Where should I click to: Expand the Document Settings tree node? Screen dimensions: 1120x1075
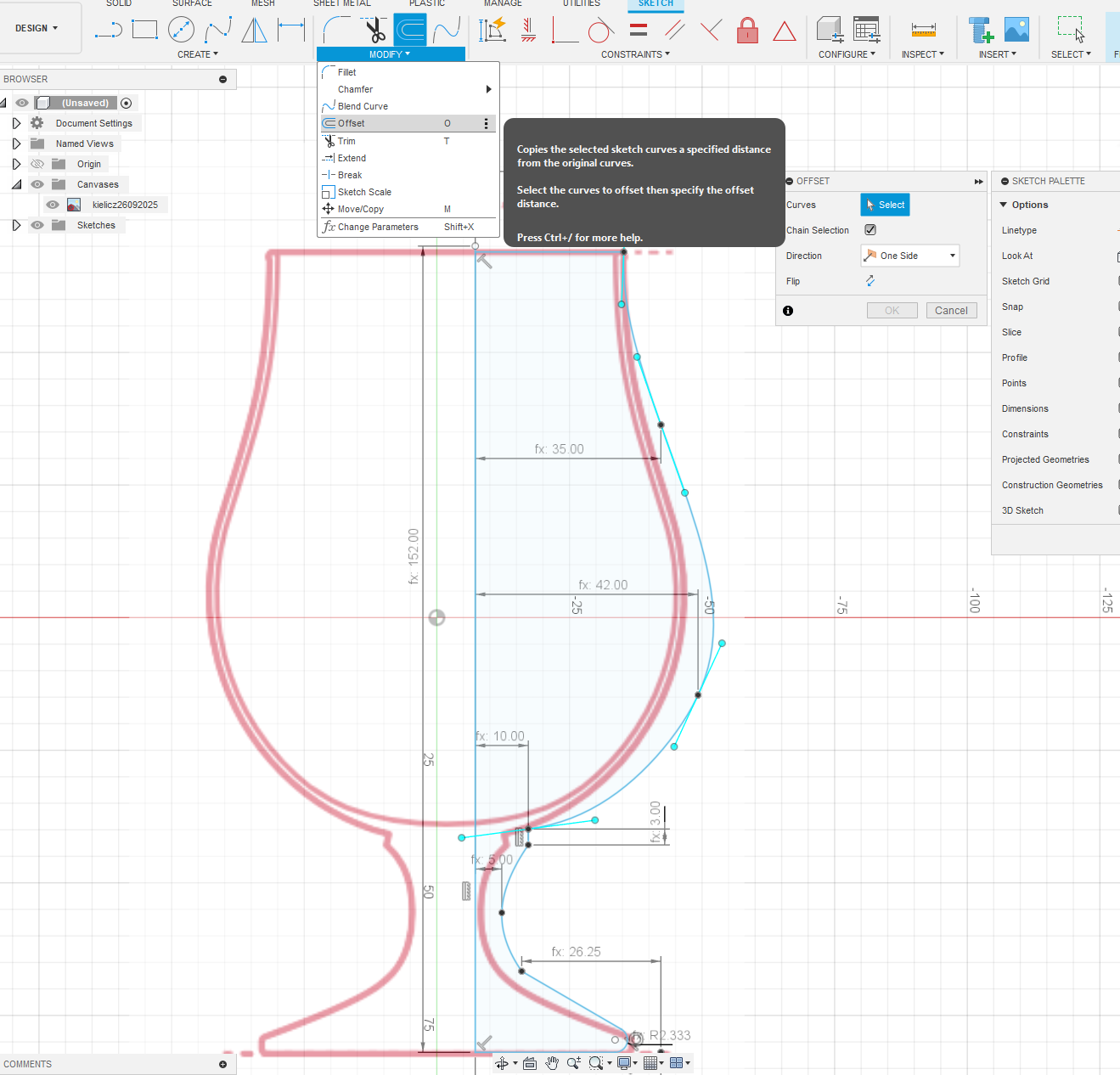[16, 123]
